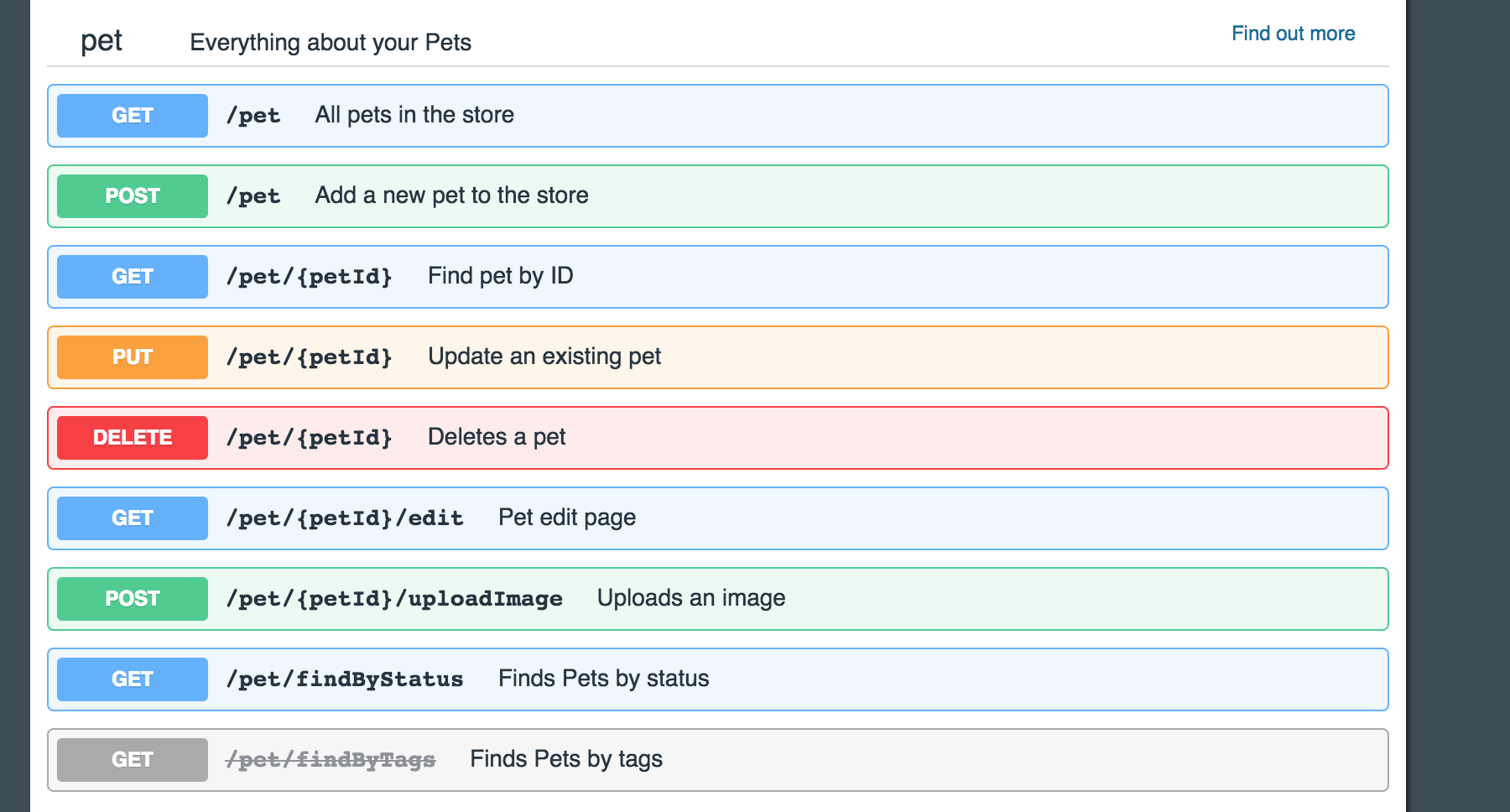Open the /pet/{petId}/edit path link

point(345,518)
